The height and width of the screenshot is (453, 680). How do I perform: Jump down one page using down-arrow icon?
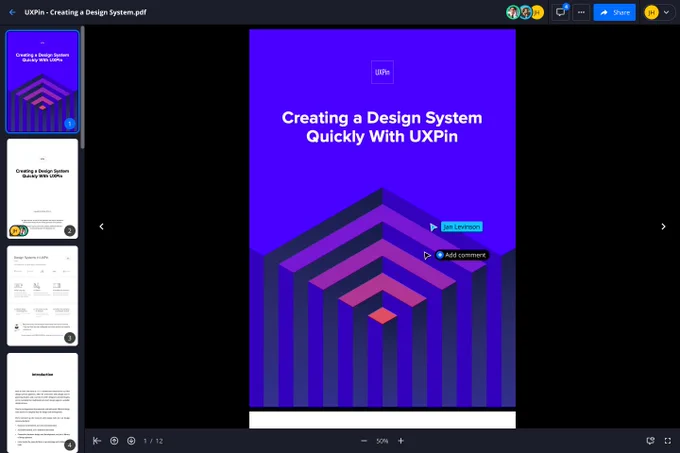click(131, 441)
